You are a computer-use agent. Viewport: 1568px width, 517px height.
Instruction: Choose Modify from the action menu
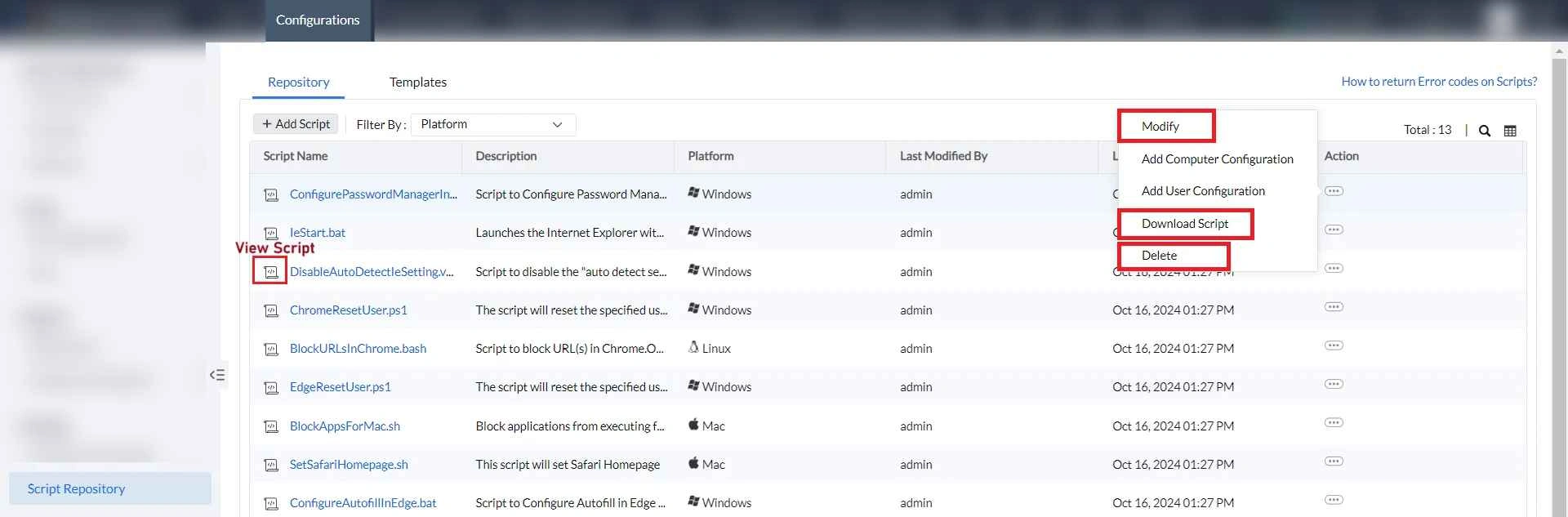[x=1160, y=127]
